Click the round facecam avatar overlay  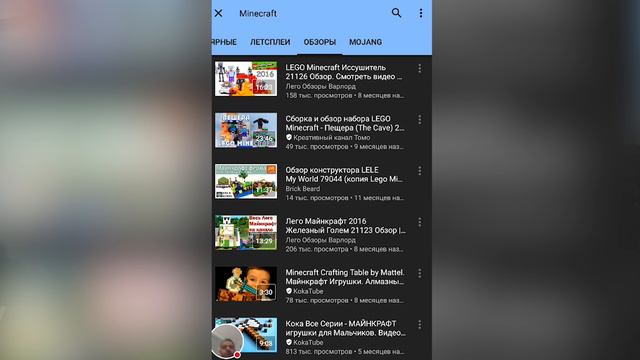pos(227,342)
